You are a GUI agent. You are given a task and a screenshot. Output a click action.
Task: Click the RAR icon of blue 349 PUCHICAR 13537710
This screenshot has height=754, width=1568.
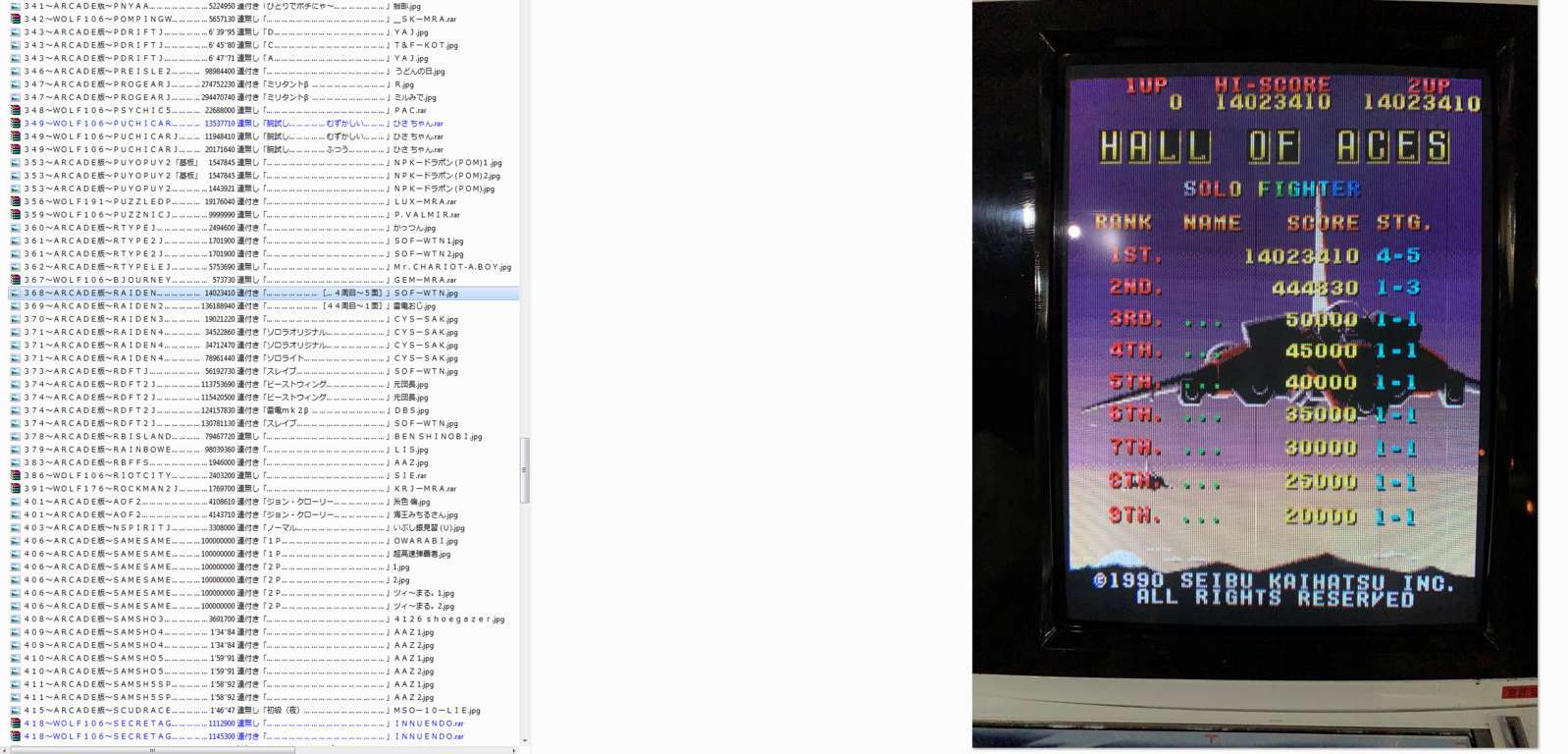(15, 123)
